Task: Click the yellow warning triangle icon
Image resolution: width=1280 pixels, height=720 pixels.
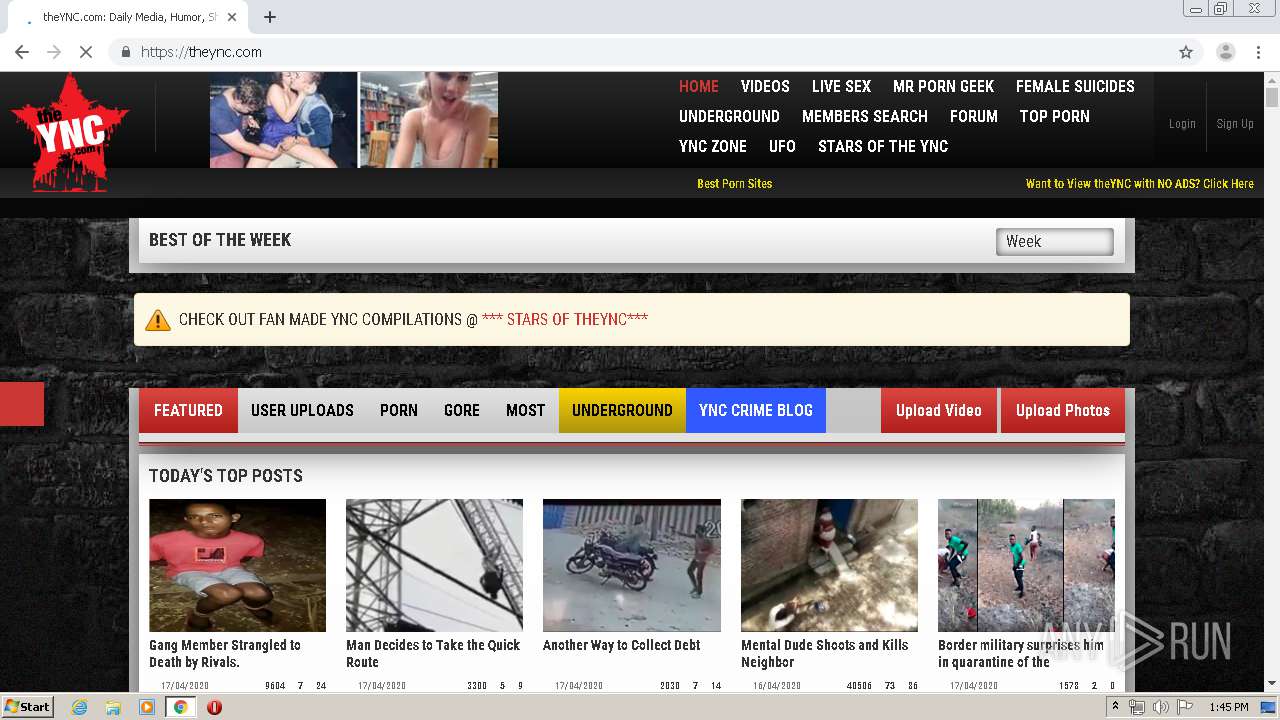Action: (158, 320)
